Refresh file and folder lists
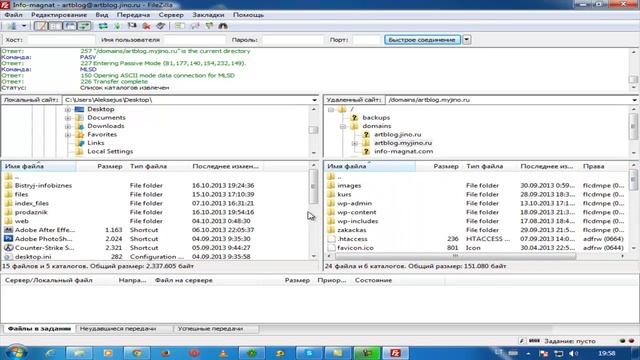 point(103,26)
